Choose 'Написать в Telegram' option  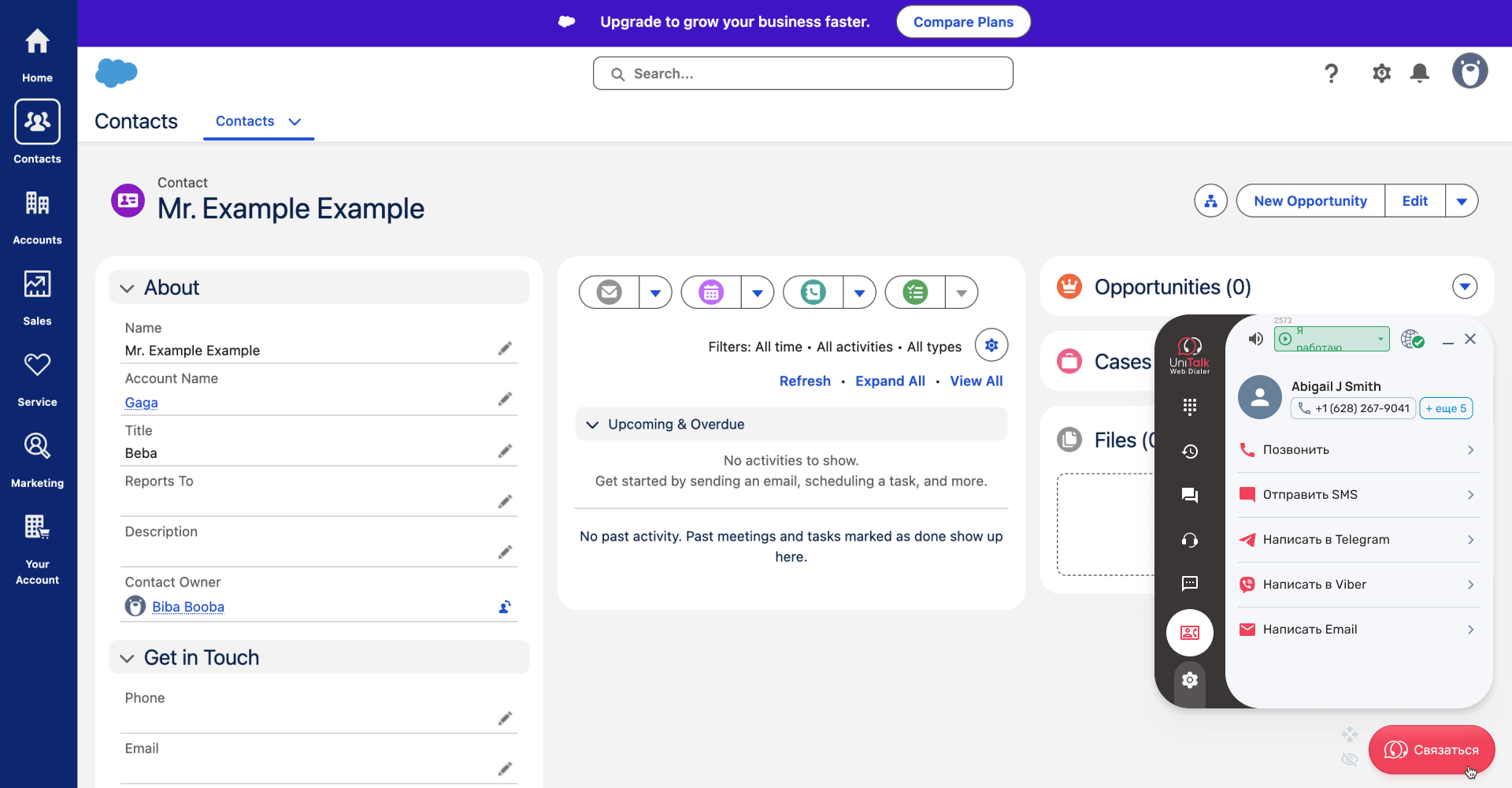click(1358, 540)
